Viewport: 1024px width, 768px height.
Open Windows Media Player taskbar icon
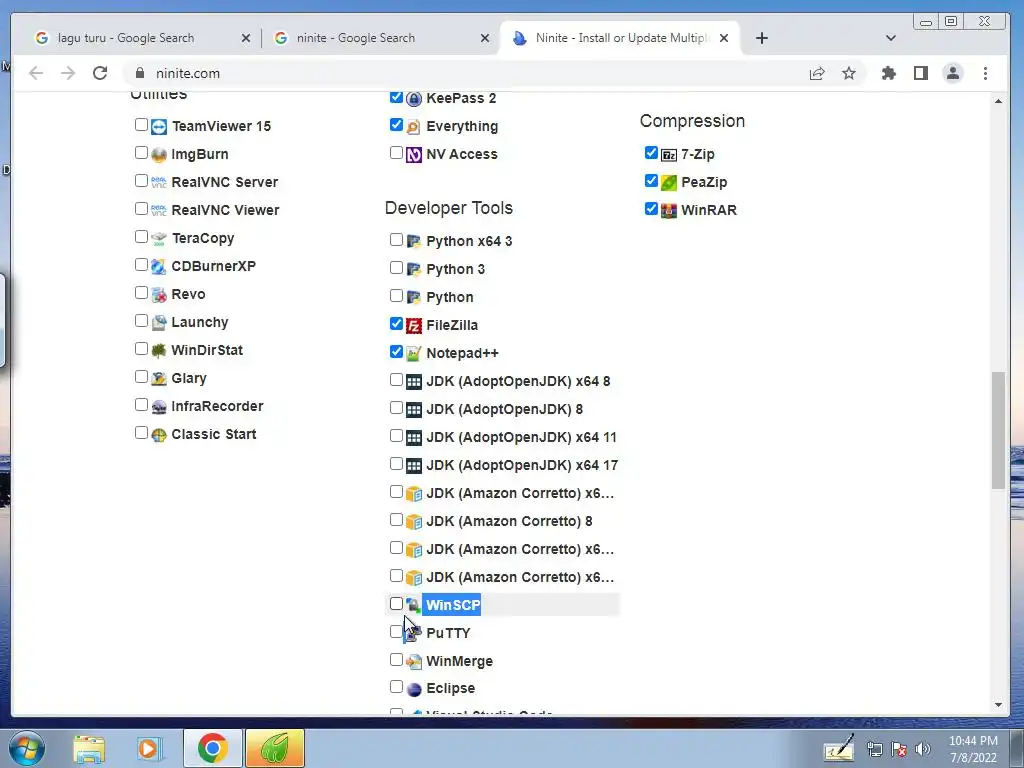point(148,748)
